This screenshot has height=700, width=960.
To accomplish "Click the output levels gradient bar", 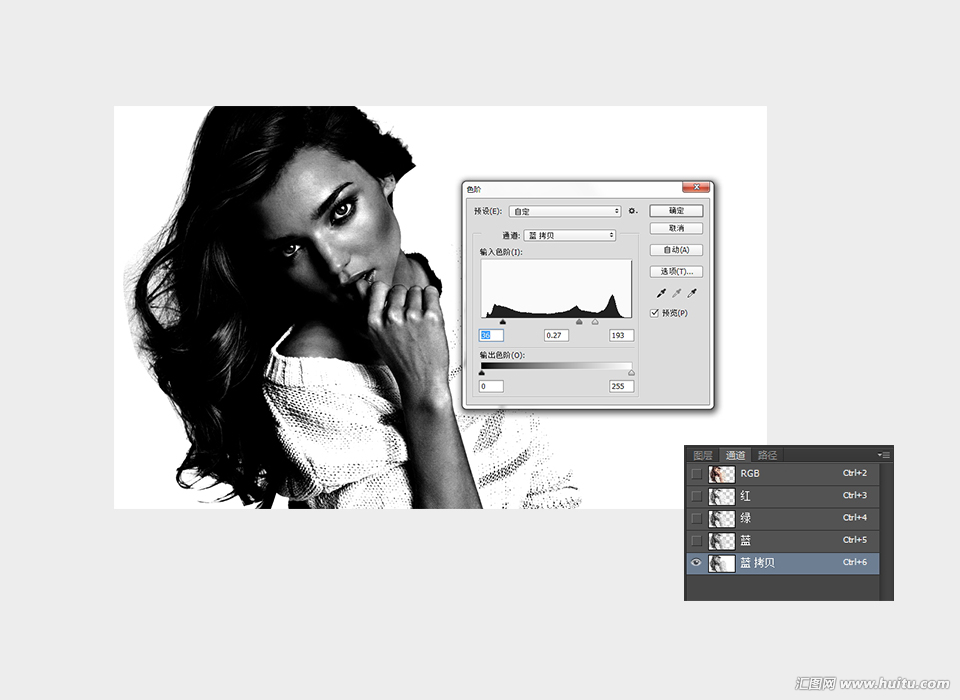I will click(x=557, y=366).
